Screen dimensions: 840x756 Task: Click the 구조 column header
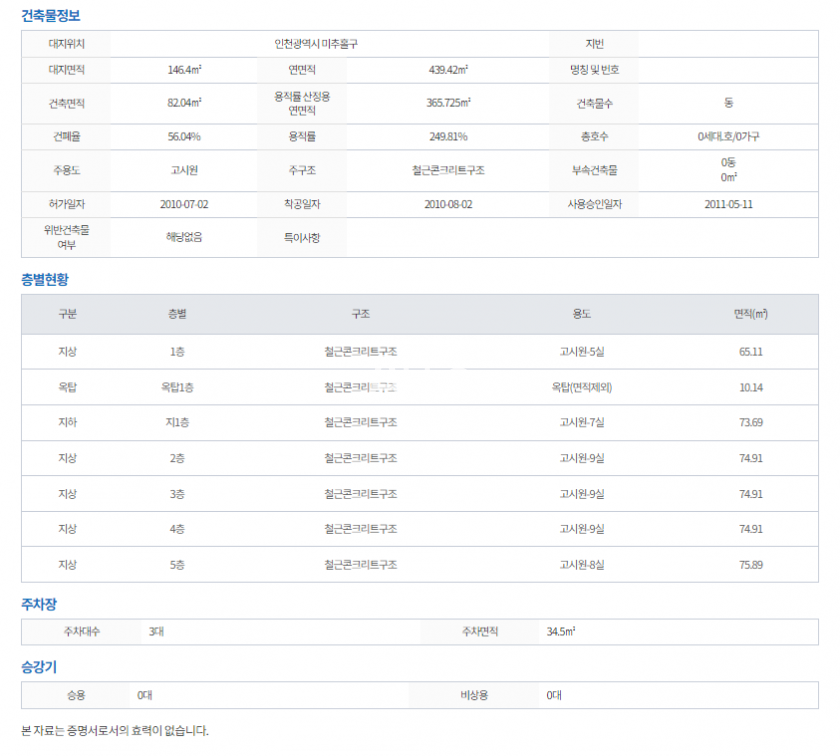pos(361,314)
